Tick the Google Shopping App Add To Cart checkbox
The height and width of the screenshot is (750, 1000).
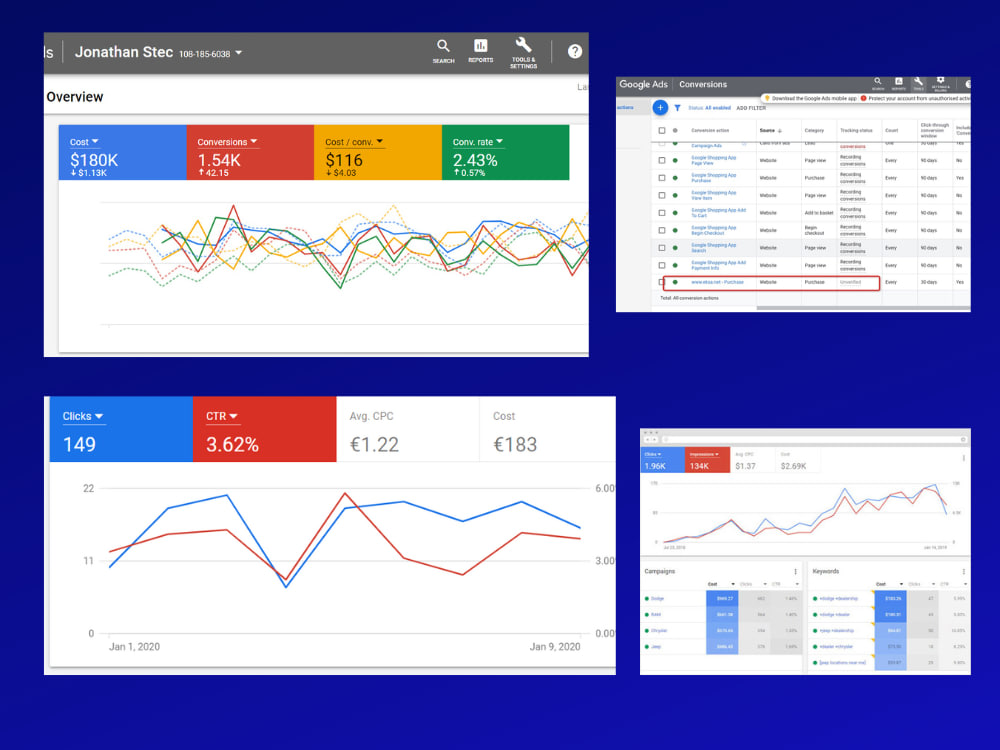pyautogui.click(x=661, y=213)
